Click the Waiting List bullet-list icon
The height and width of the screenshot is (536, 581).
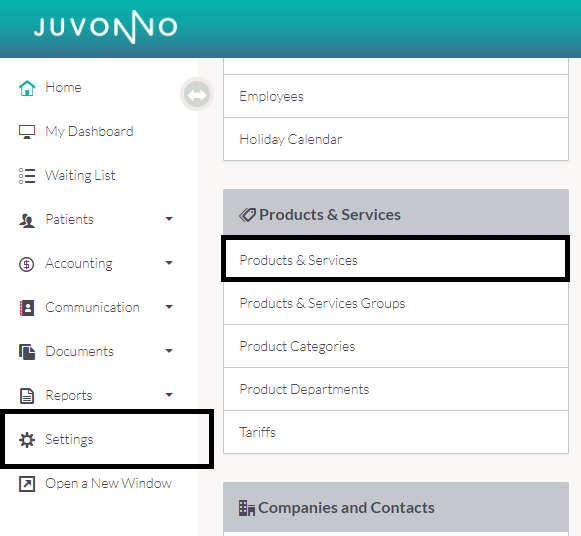pyautogui.click(x=27, y=176)
